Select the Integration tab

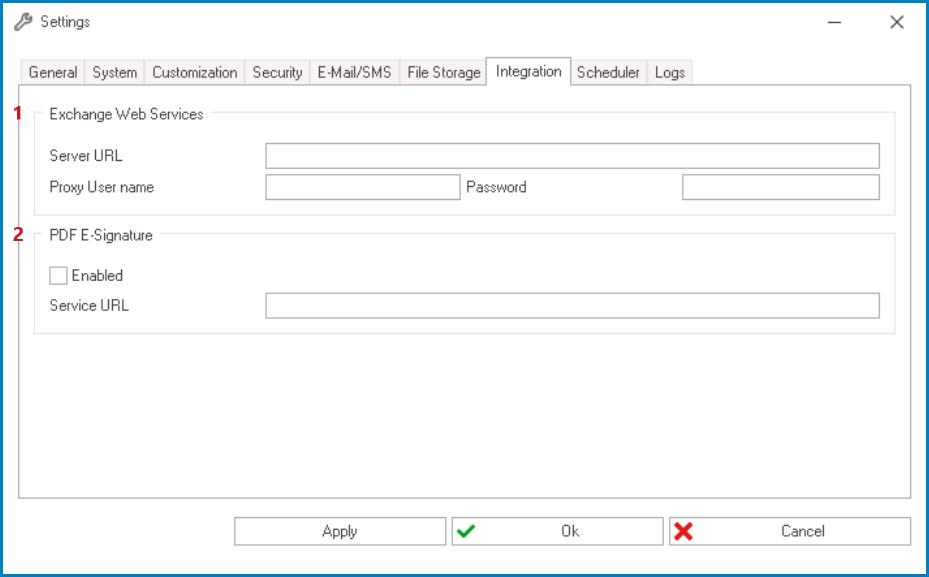[528, 71]
